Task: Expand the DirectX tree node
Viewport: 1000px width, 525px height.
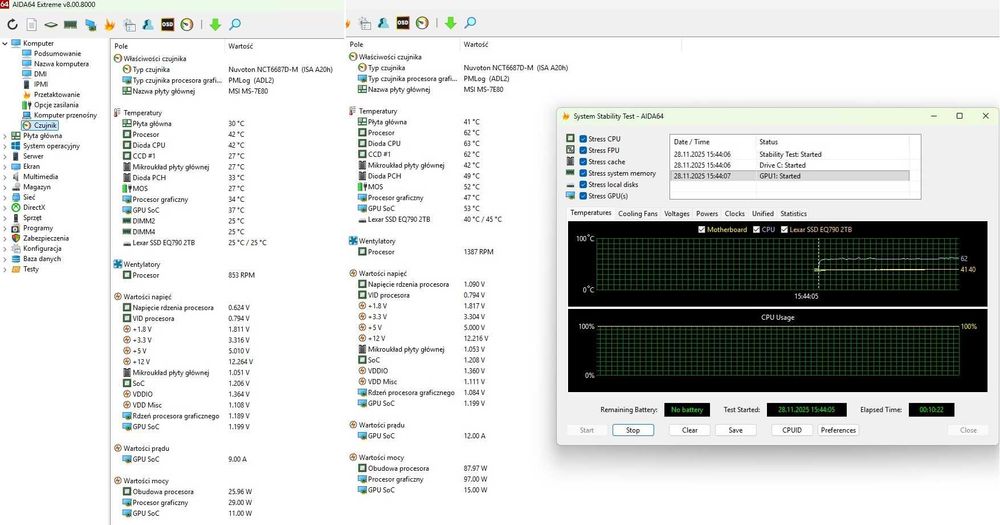Action: (5, 207)
